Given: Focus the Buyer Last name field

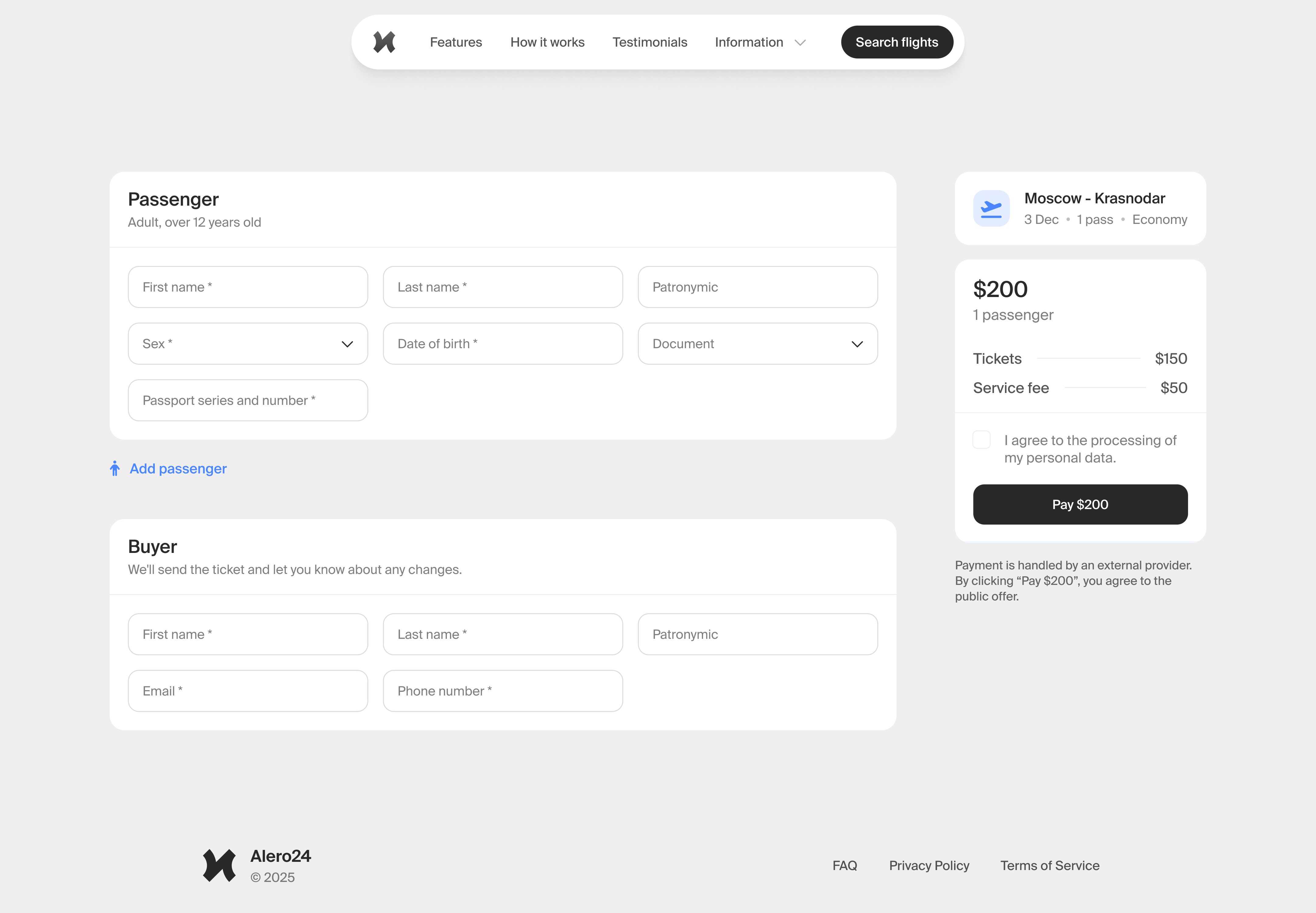Looking at the screenshot, I should point(503,635).
